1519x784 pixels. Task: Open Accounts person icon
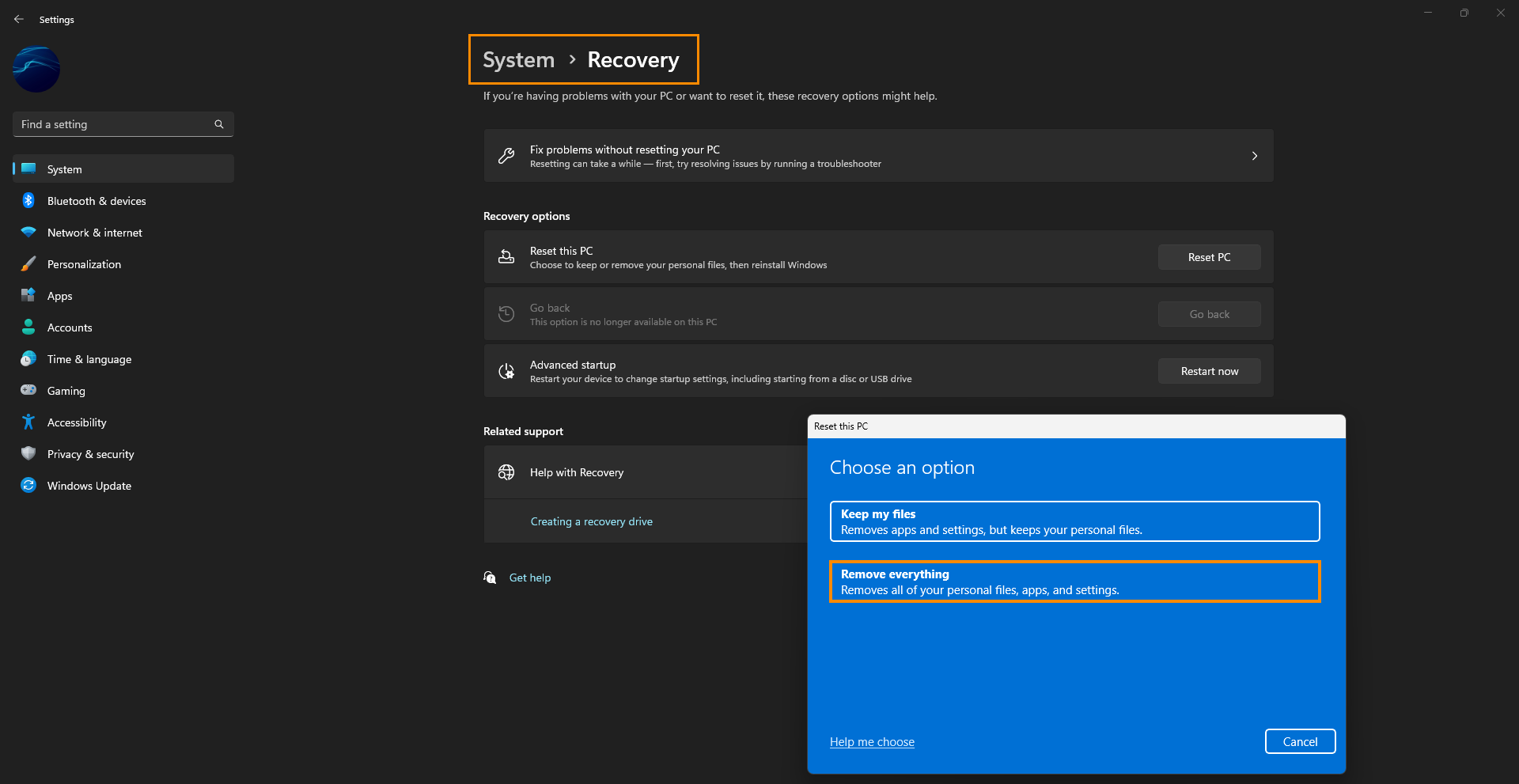(x=28, y=327)
